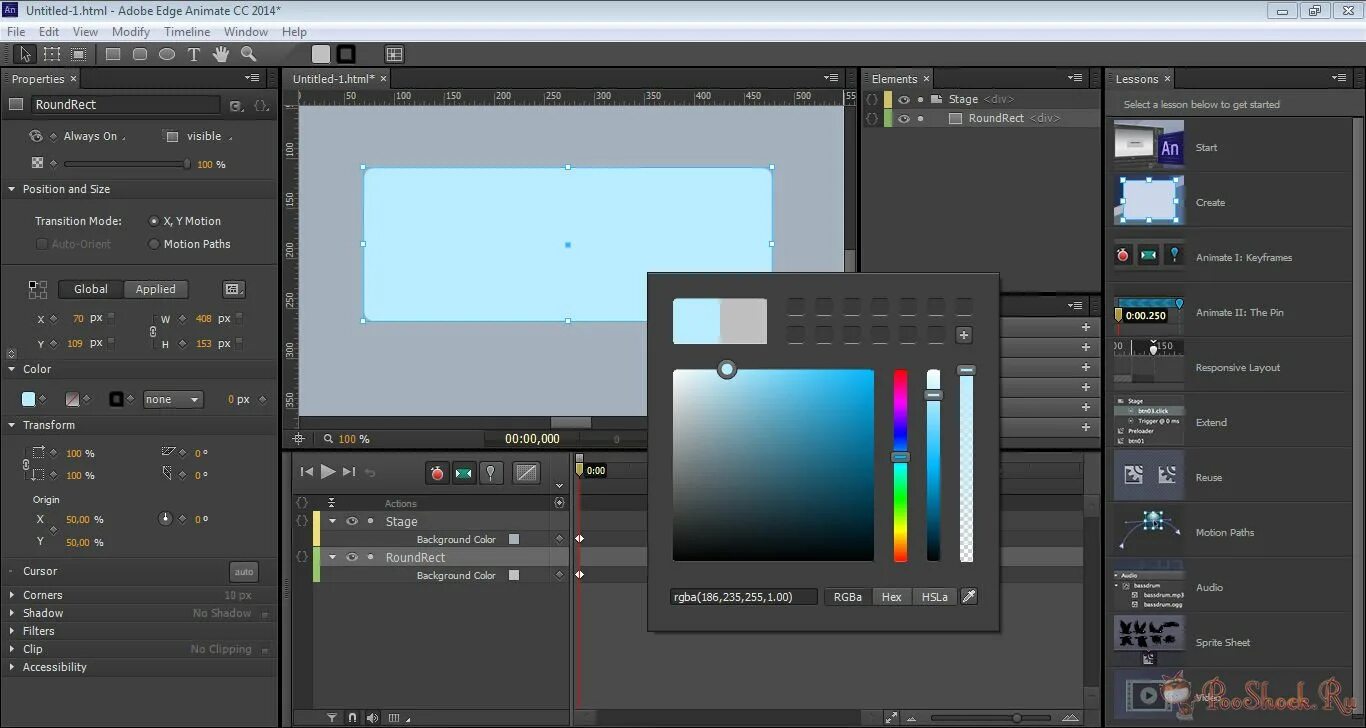Switch to the Lessons panel tab
This screenshot has height=728, width=1366.
point(1137,79)
